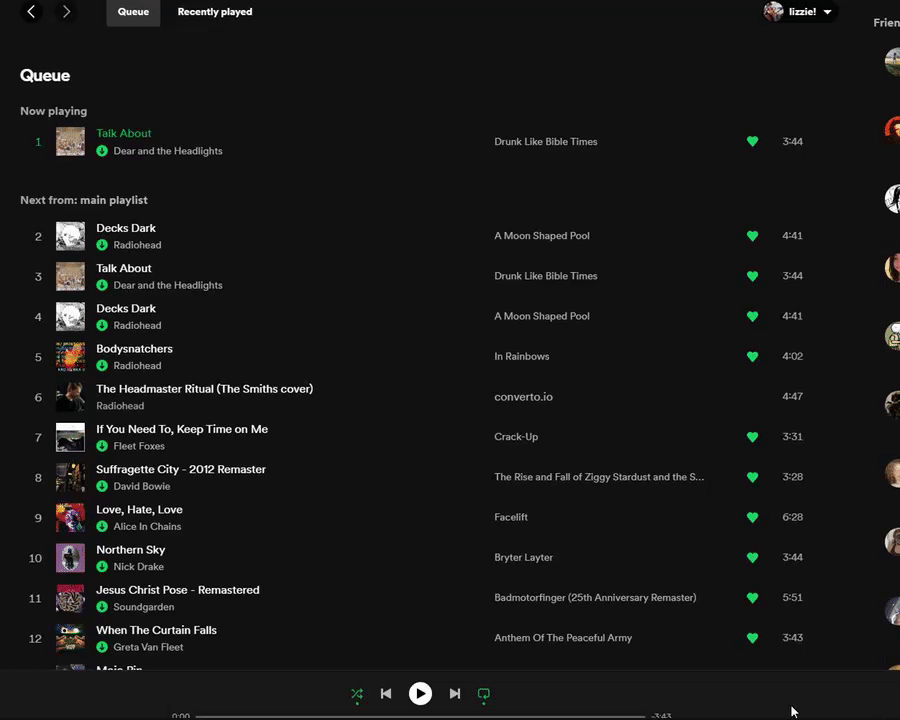
Task: Click the Love, Hate, Love album cover
Action: click(70, 517)
